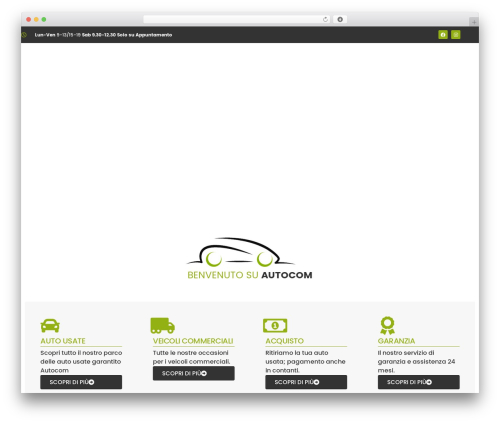
Task: Click Scopri di più under Auto Usate
Action: point(81,382)
